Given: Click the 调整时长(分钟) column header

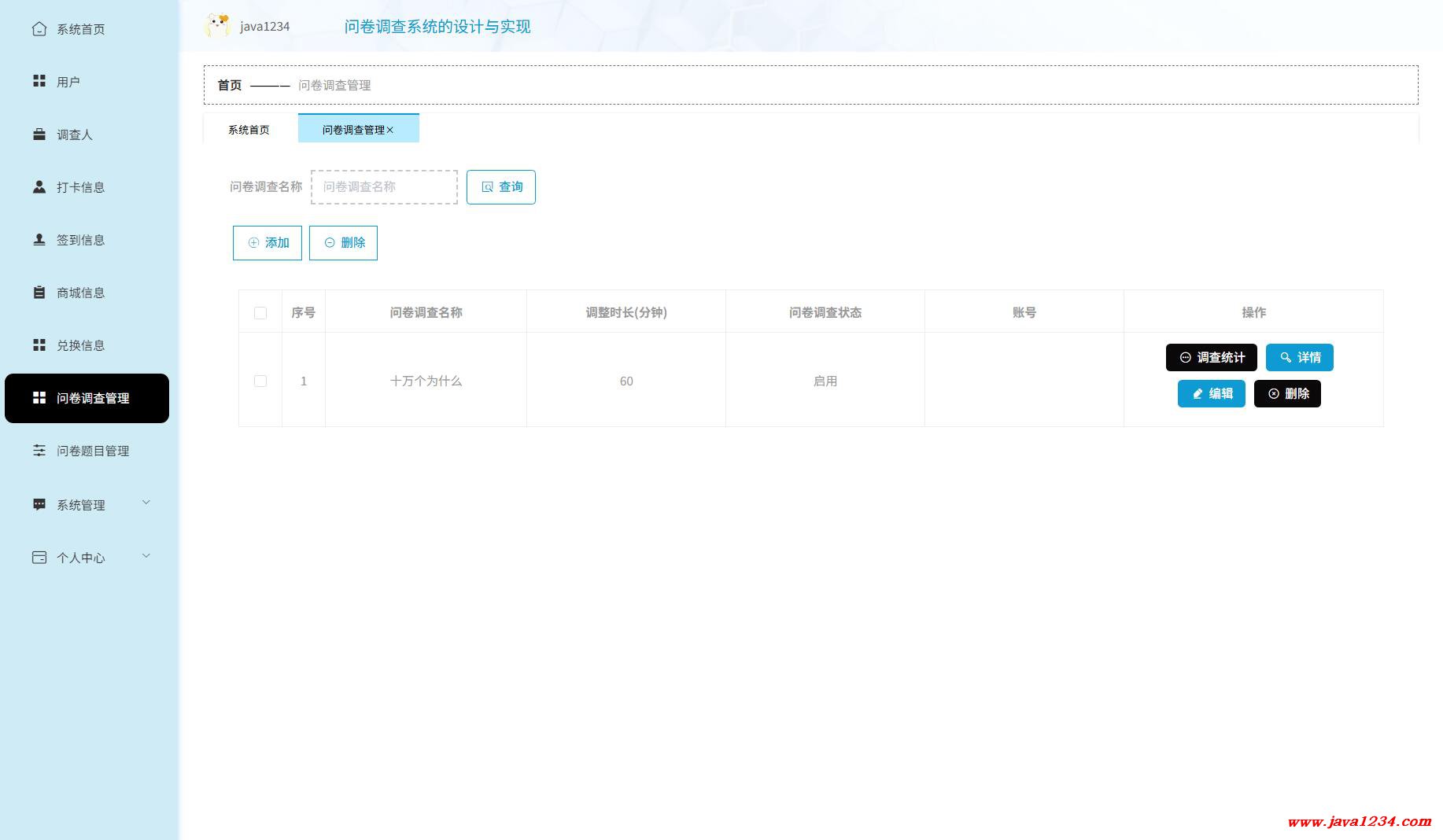Looking at the screenshot, I should [x=626, y=312].
